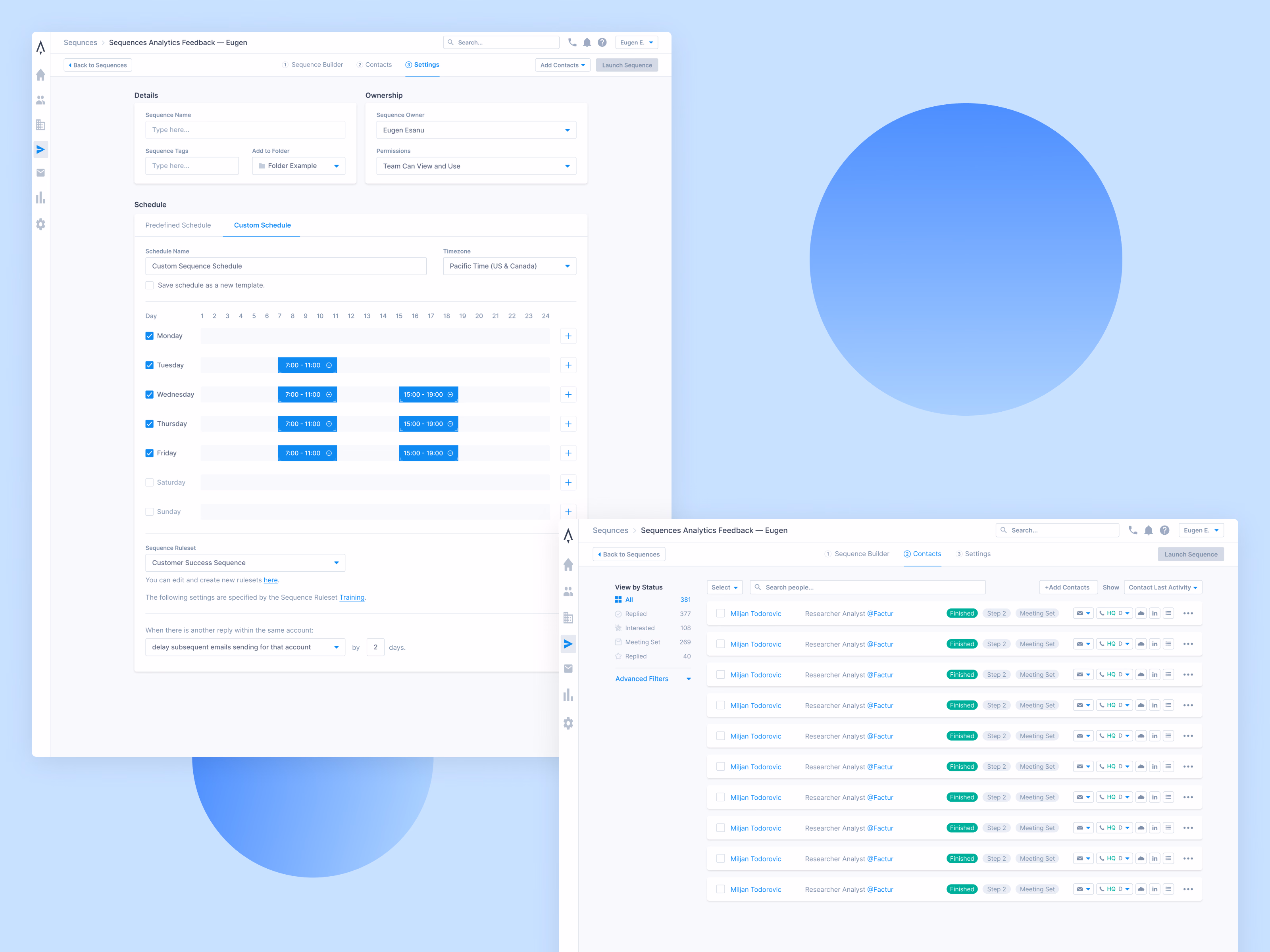Remove Tuesday 7:00 - 11:00 time block
1270x952 pixels.
point(329,365)
